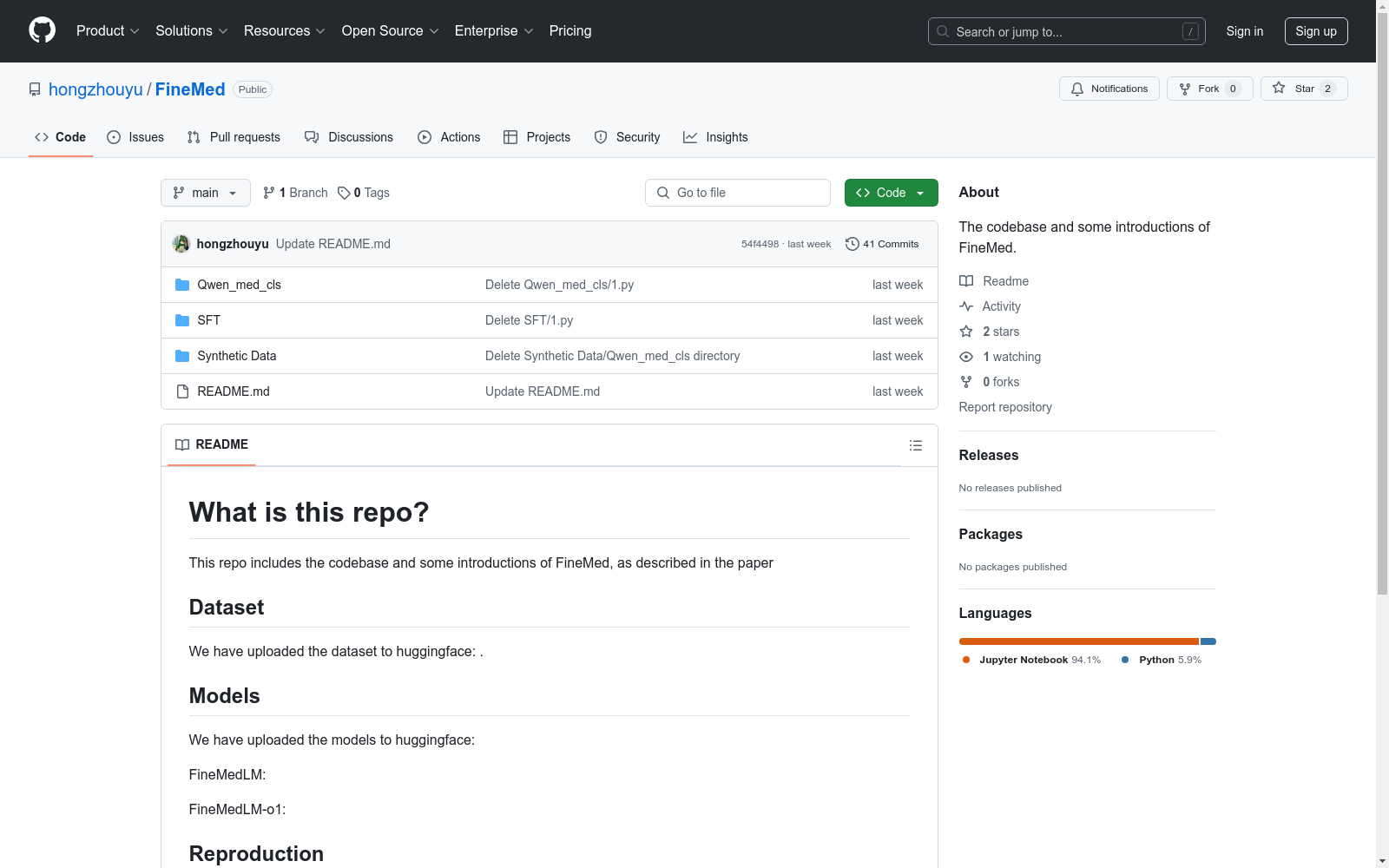1389x868 pixels.
Task: Click the README outline list icon
Action: point(915,445)
